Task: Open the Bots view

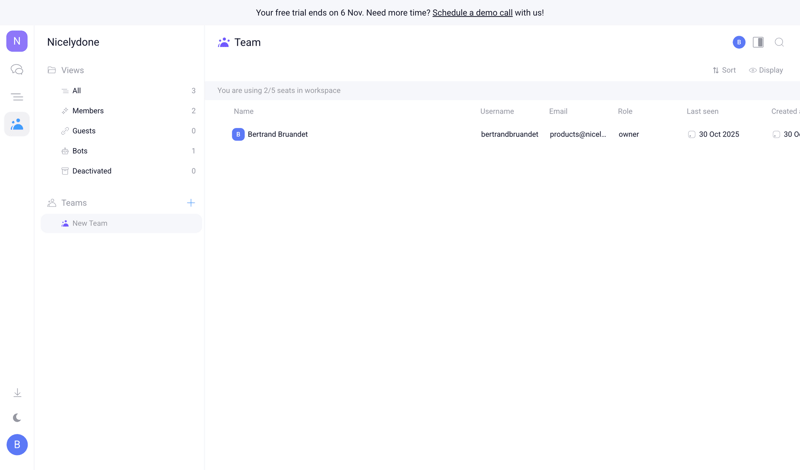Action: [x=80, y=151]
